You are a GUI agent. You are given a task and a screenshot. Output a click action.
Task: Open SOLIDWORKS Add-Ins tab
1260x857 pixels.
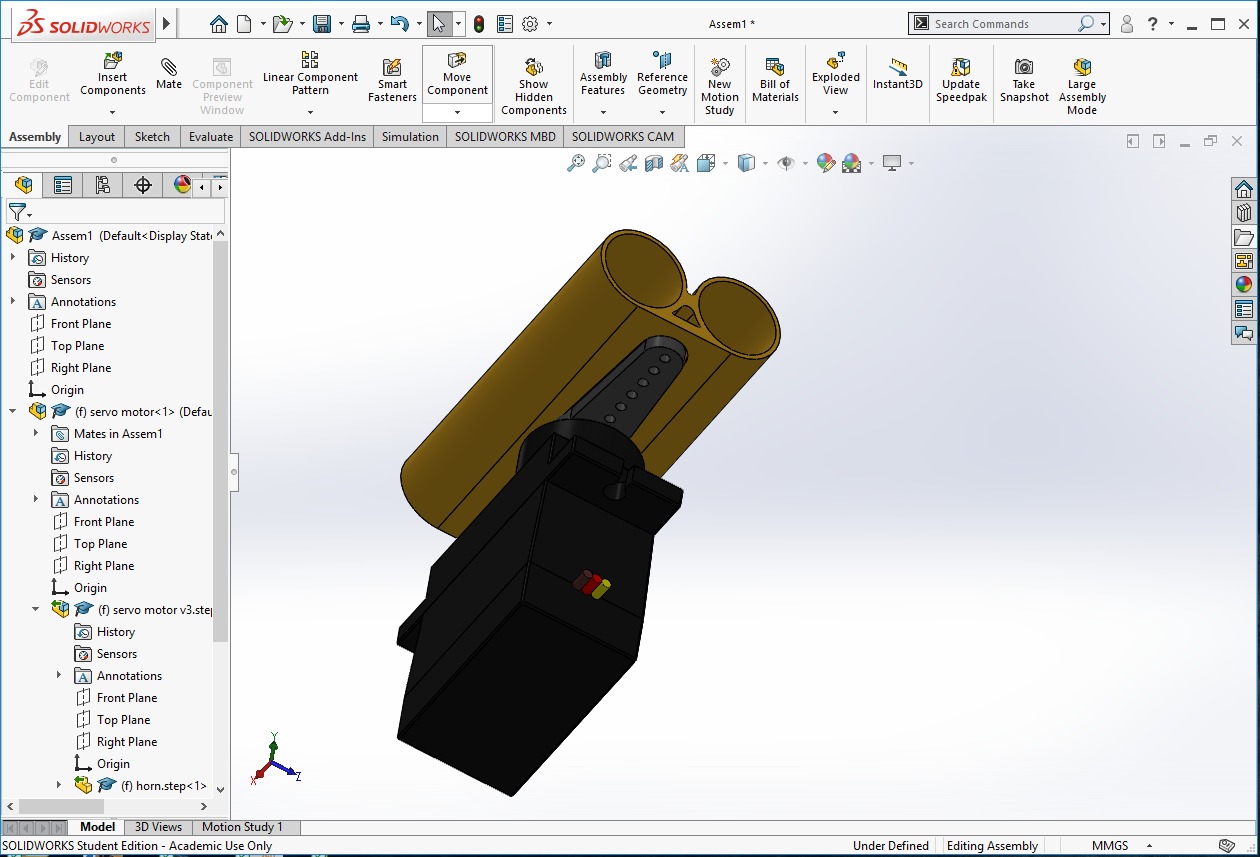click(x=308, y=137)
